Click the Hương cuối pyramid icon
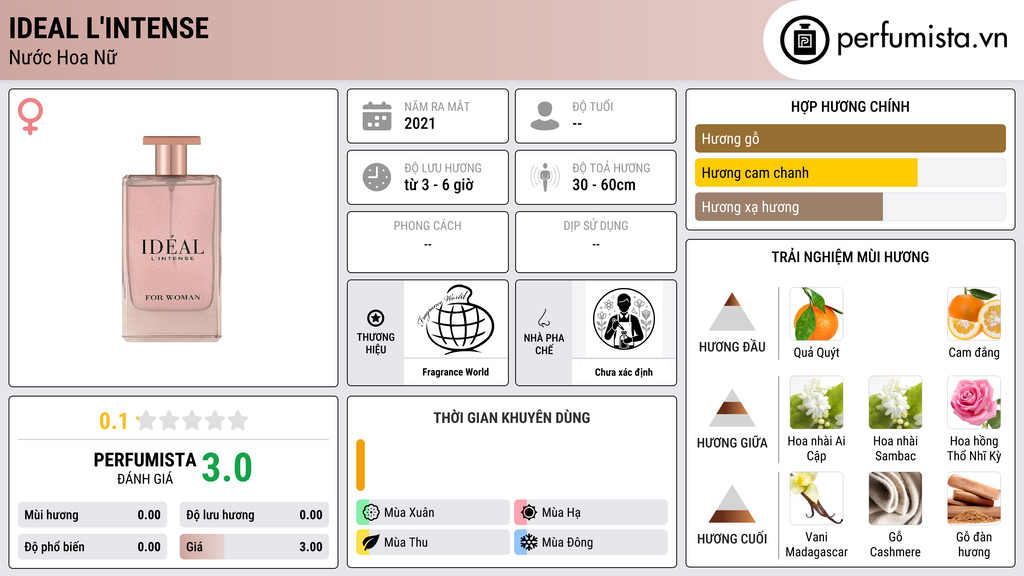The height and width of the screenshot is (576, 1024). [x=732, y=504]
